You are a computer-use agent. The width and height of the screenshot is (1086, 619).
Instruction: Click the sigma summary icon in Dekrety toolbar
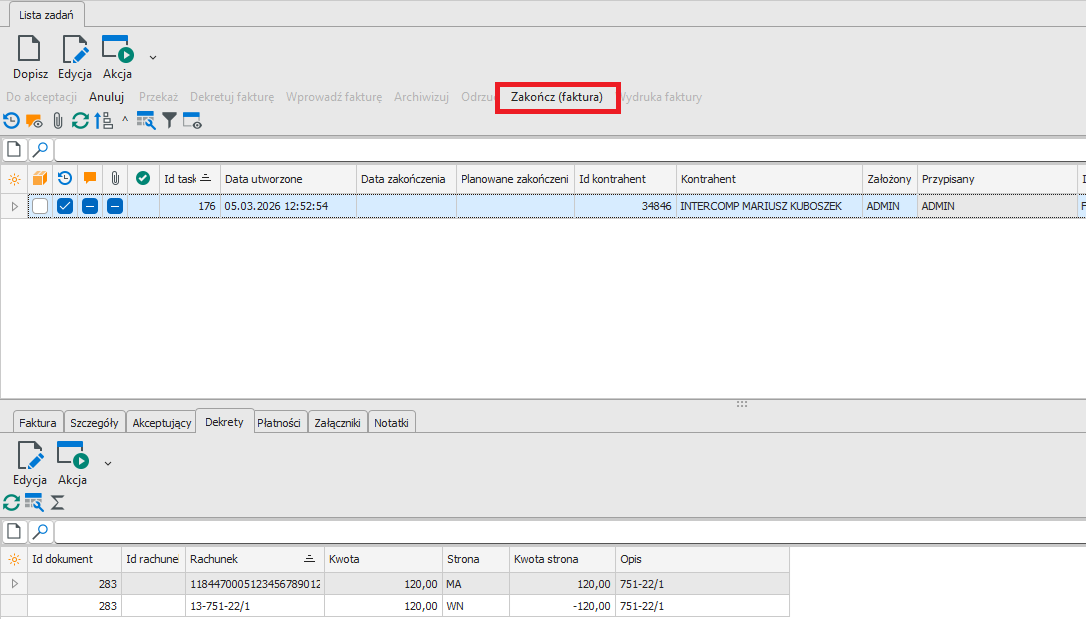(57, 502)
